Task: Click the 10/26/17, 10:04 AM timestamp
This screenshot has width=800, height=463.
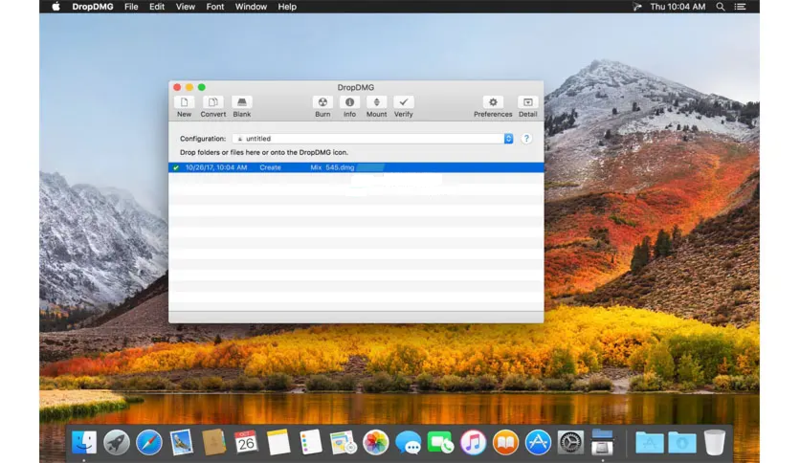Action: coord(216,167)
